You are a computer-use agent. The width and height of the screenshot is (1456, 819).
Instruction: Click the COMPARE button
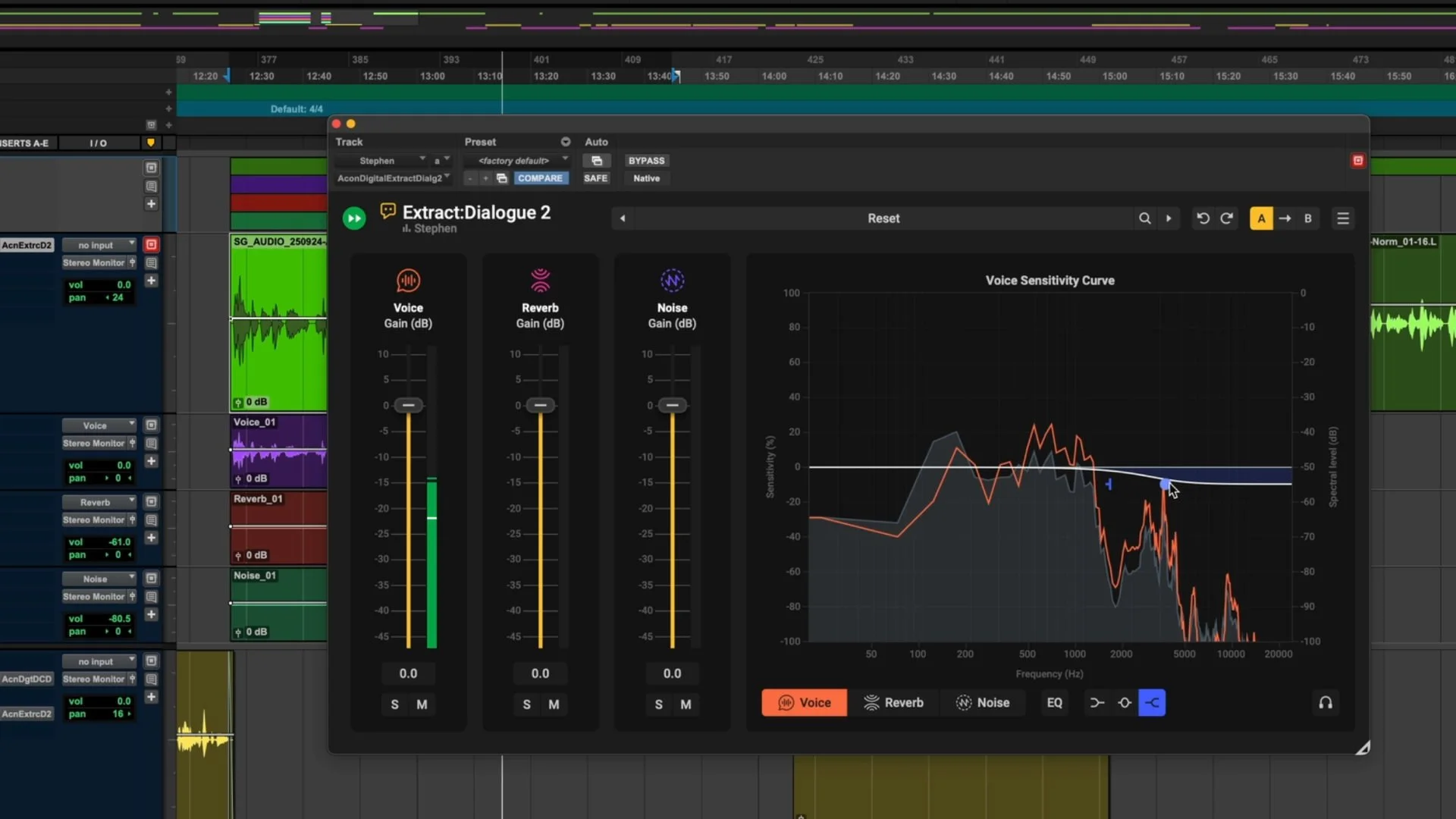tap(540, 178)
